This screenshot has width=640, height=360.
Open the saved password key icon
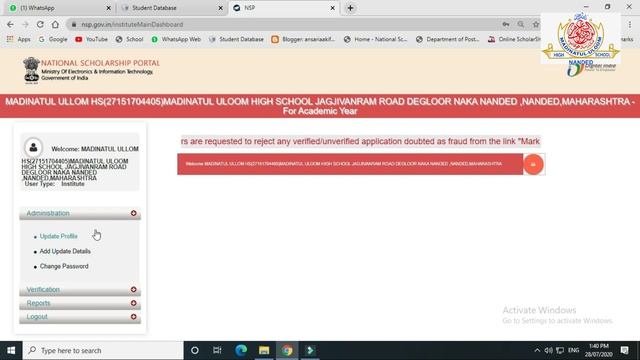(x=506, y=24)
